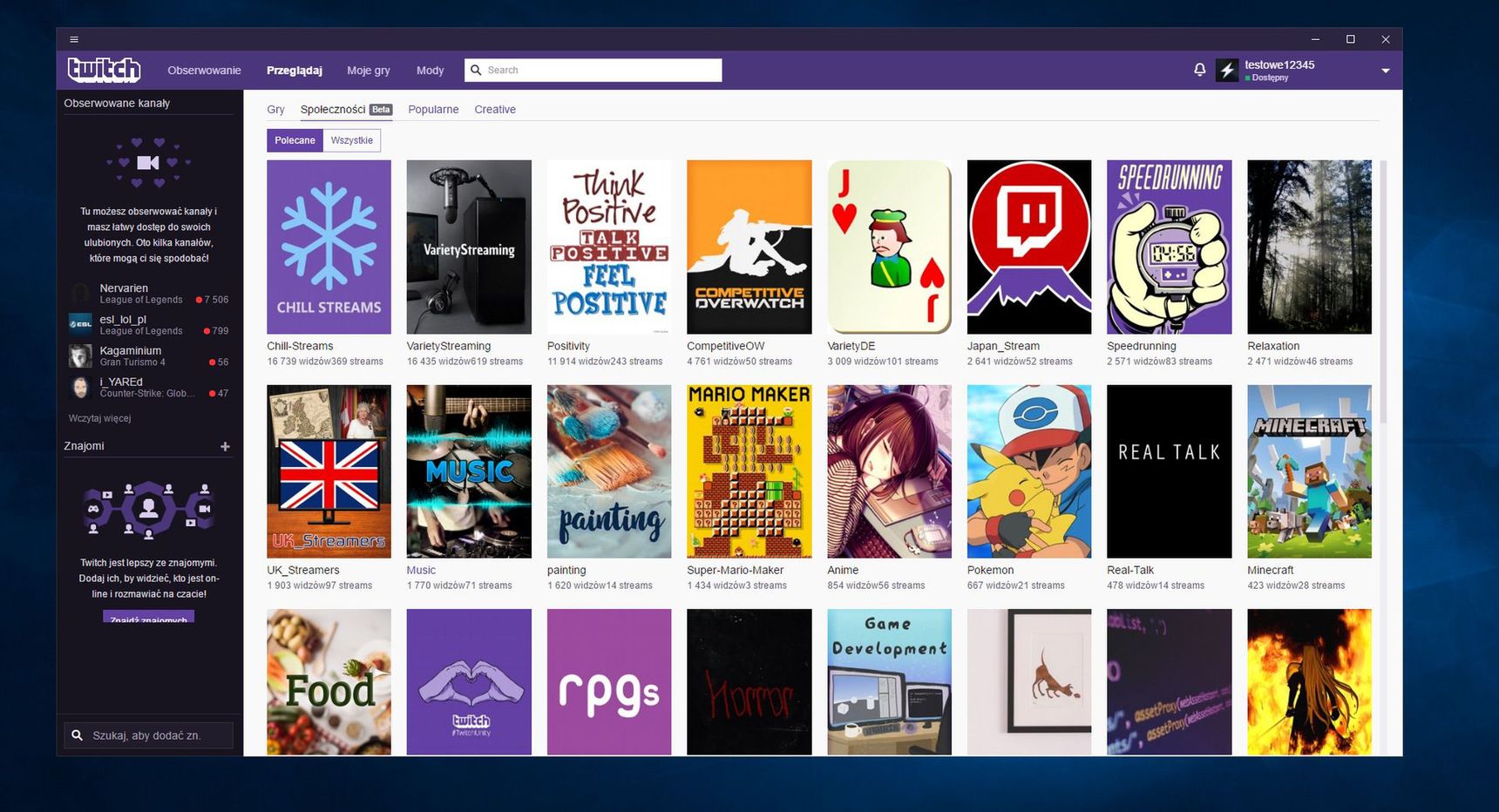Screen dimensions: 1499x812
Task: Open the CompetitiveOW community thumbnail
Action: click(x=749, y=247)
